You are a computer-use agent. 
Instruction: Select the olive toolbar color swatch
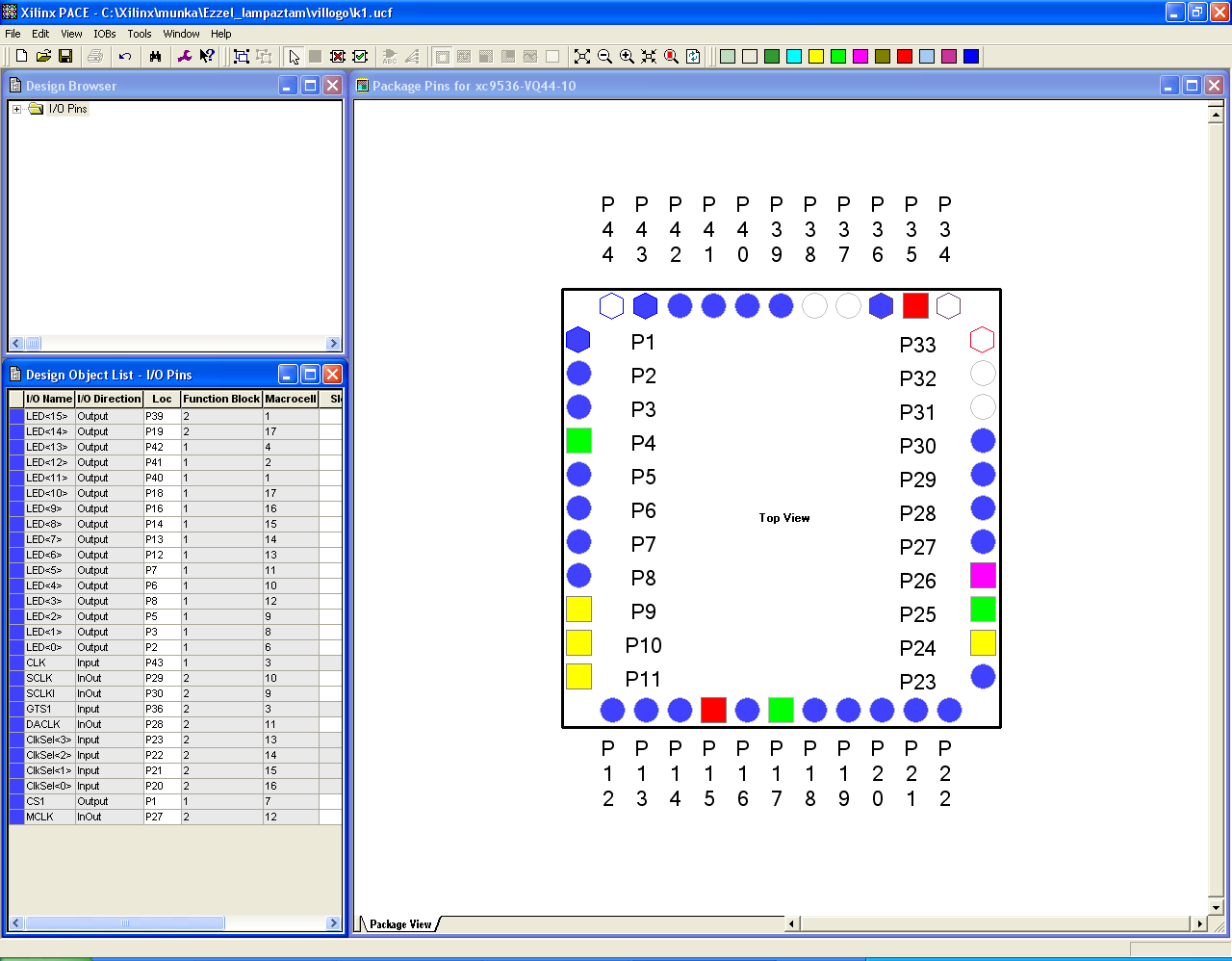tap(883, 57)
